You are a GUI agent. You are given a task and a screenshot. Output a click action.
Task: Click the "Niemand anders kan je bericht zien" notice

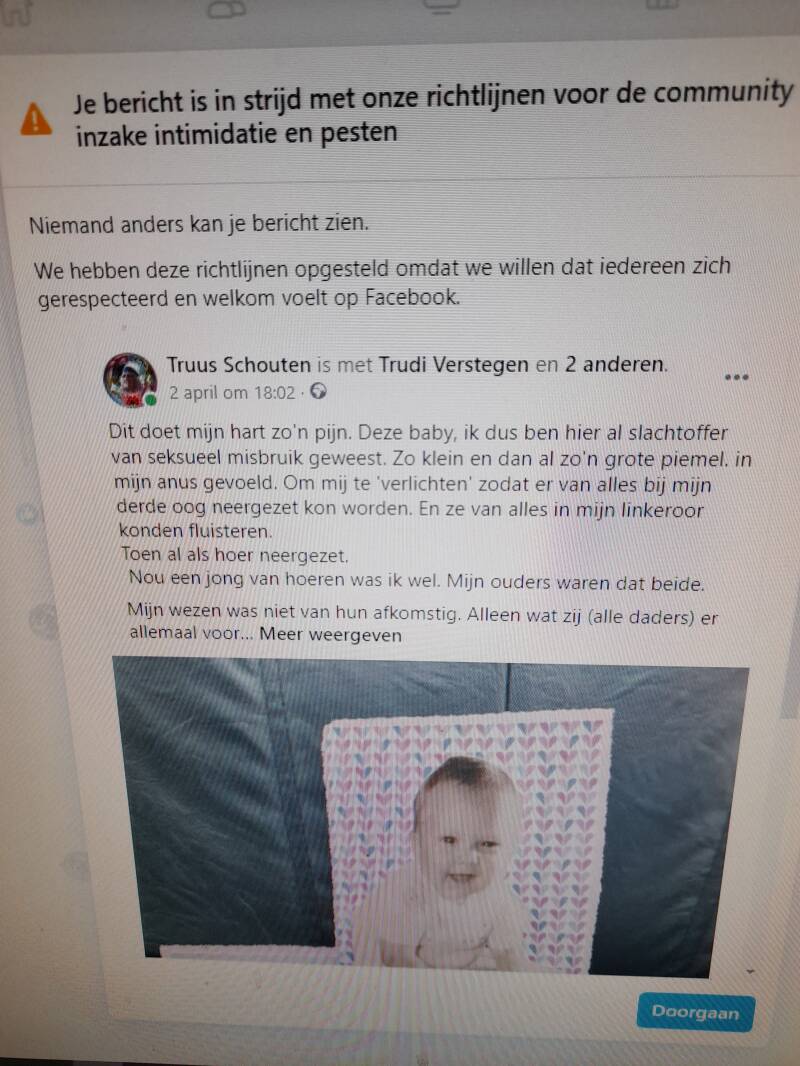pos(198,224)
